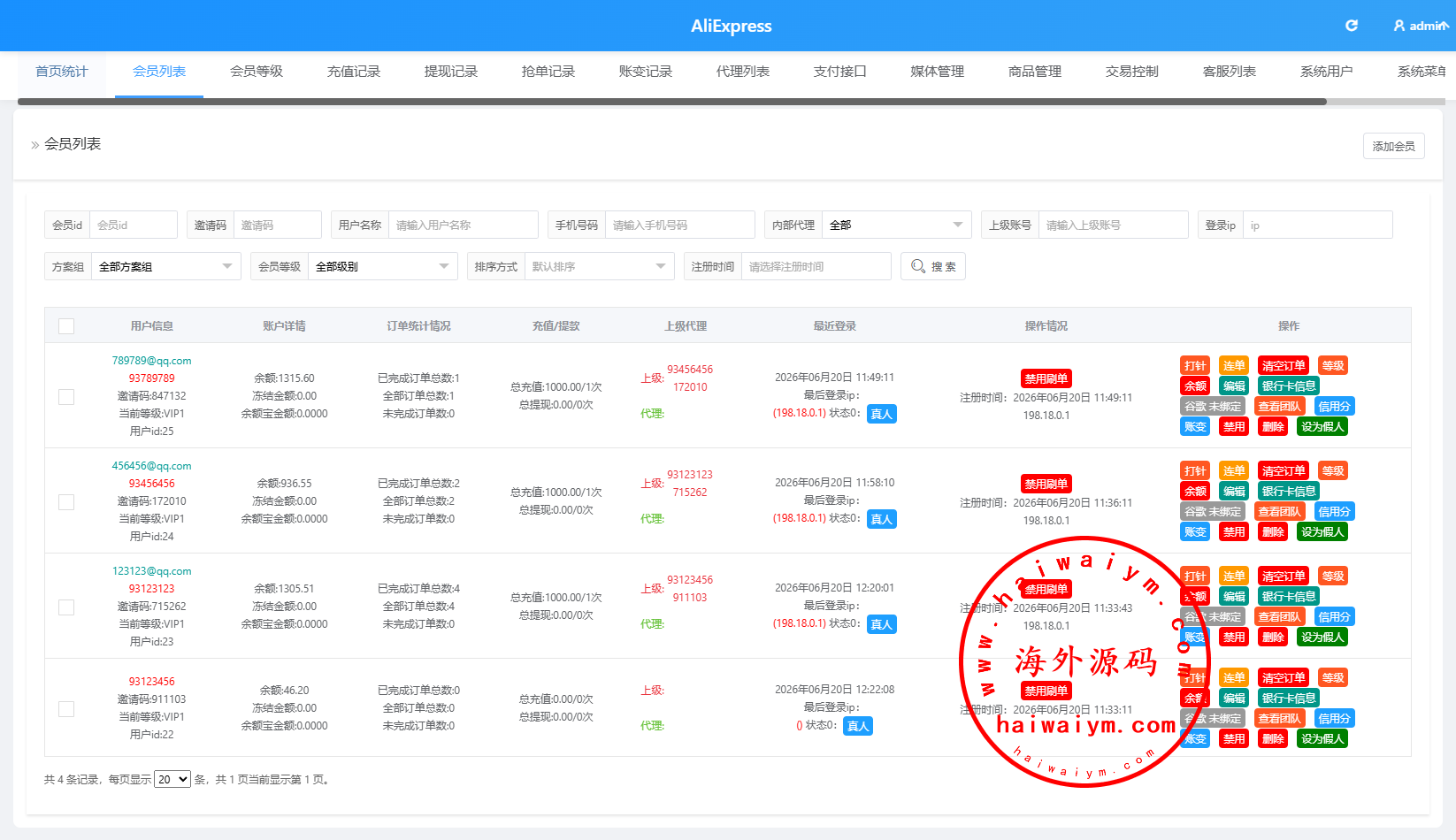Go to the 充值记录 tab
Viewport: 1456px width, 840px height.
[x=354, y=72]
